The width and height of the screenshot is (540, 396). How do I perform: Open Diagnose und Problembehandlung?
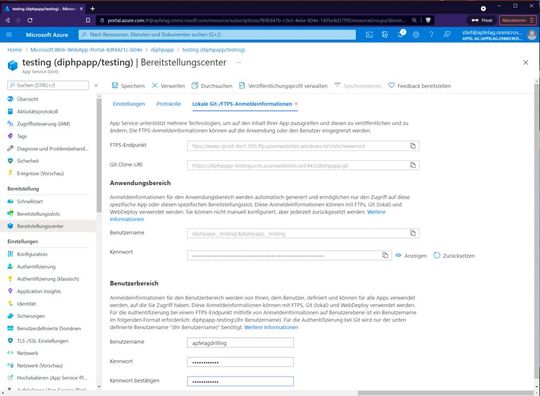[x=52, y=148]
